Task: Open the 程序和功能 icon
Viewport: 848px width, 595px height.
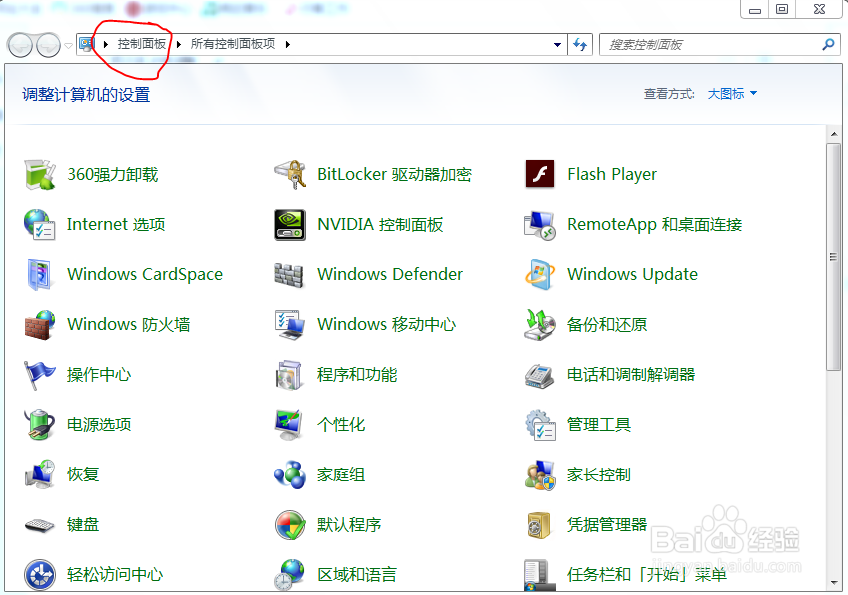Action: (x=290, y=375)
